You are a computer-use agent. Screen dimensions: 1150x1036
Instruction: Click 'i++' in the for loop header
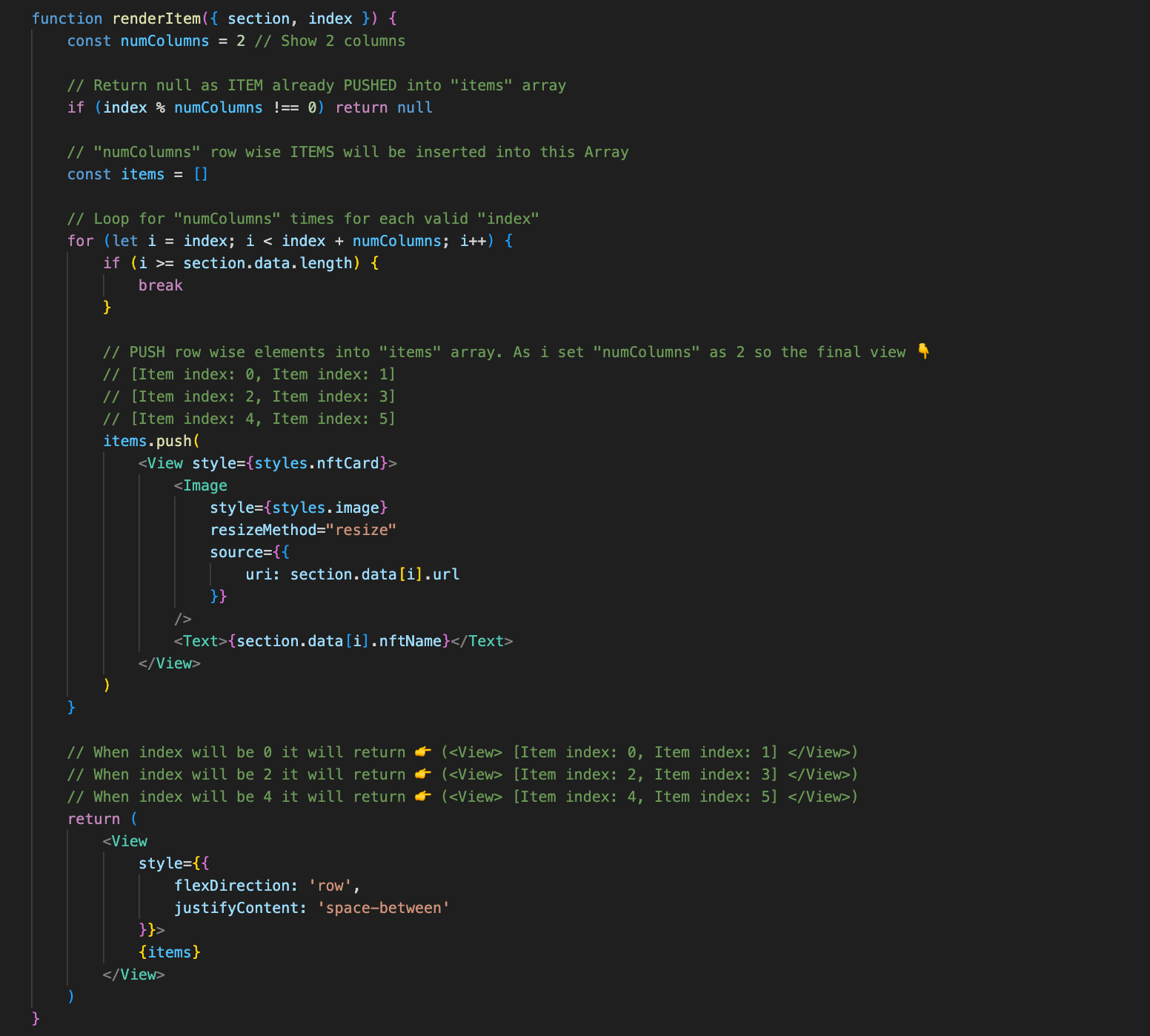point(473,241)
